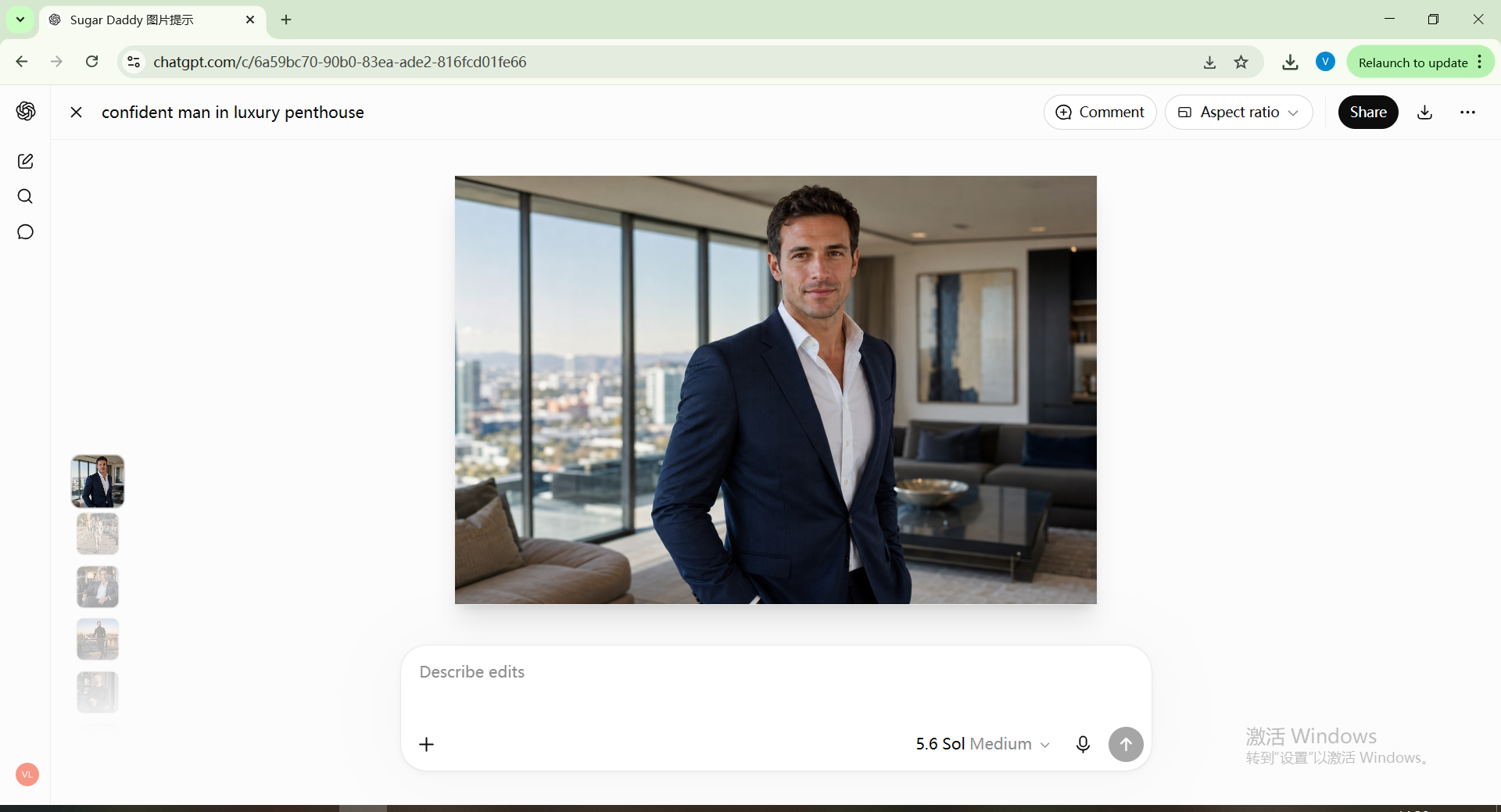The image size is (1501, 812).
Task: Click the Comment button
Action: [x=1100, y=113]
